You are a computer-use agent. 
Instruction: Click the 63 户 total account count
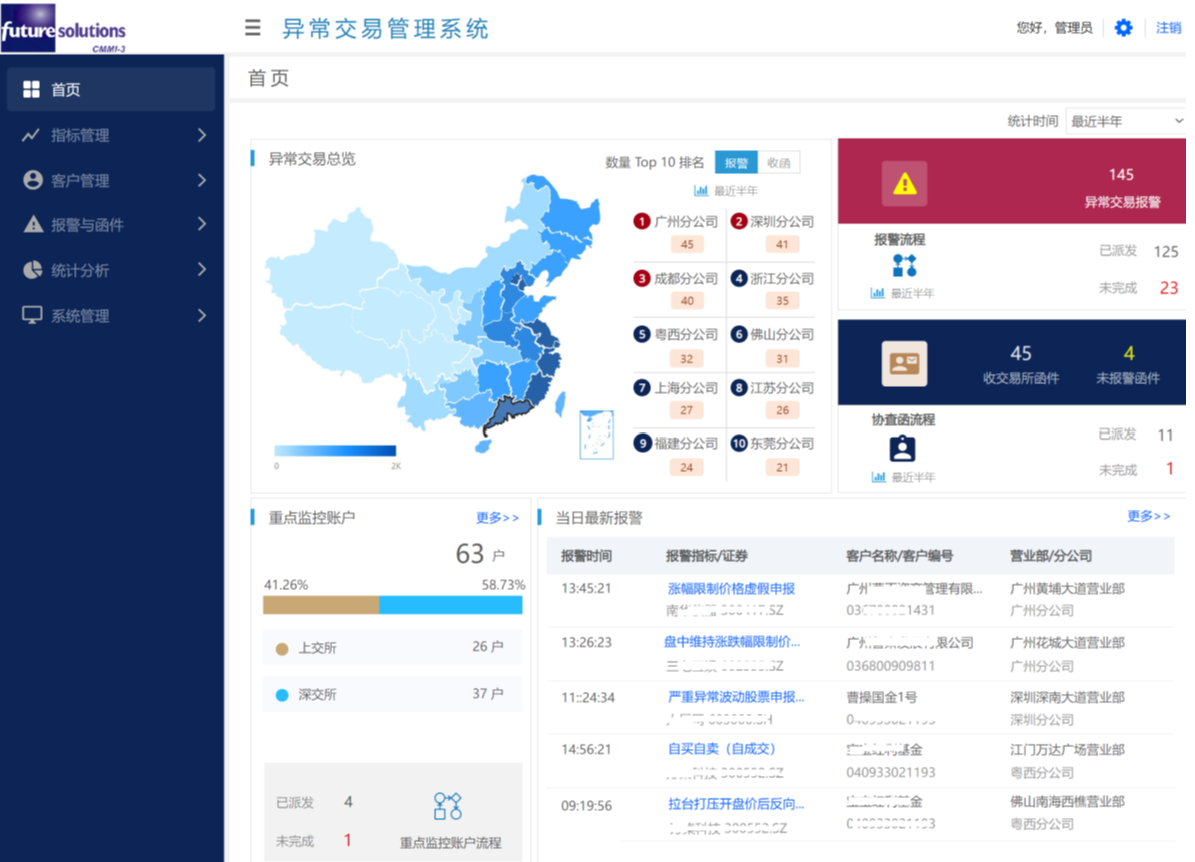[x=480, y=554]
